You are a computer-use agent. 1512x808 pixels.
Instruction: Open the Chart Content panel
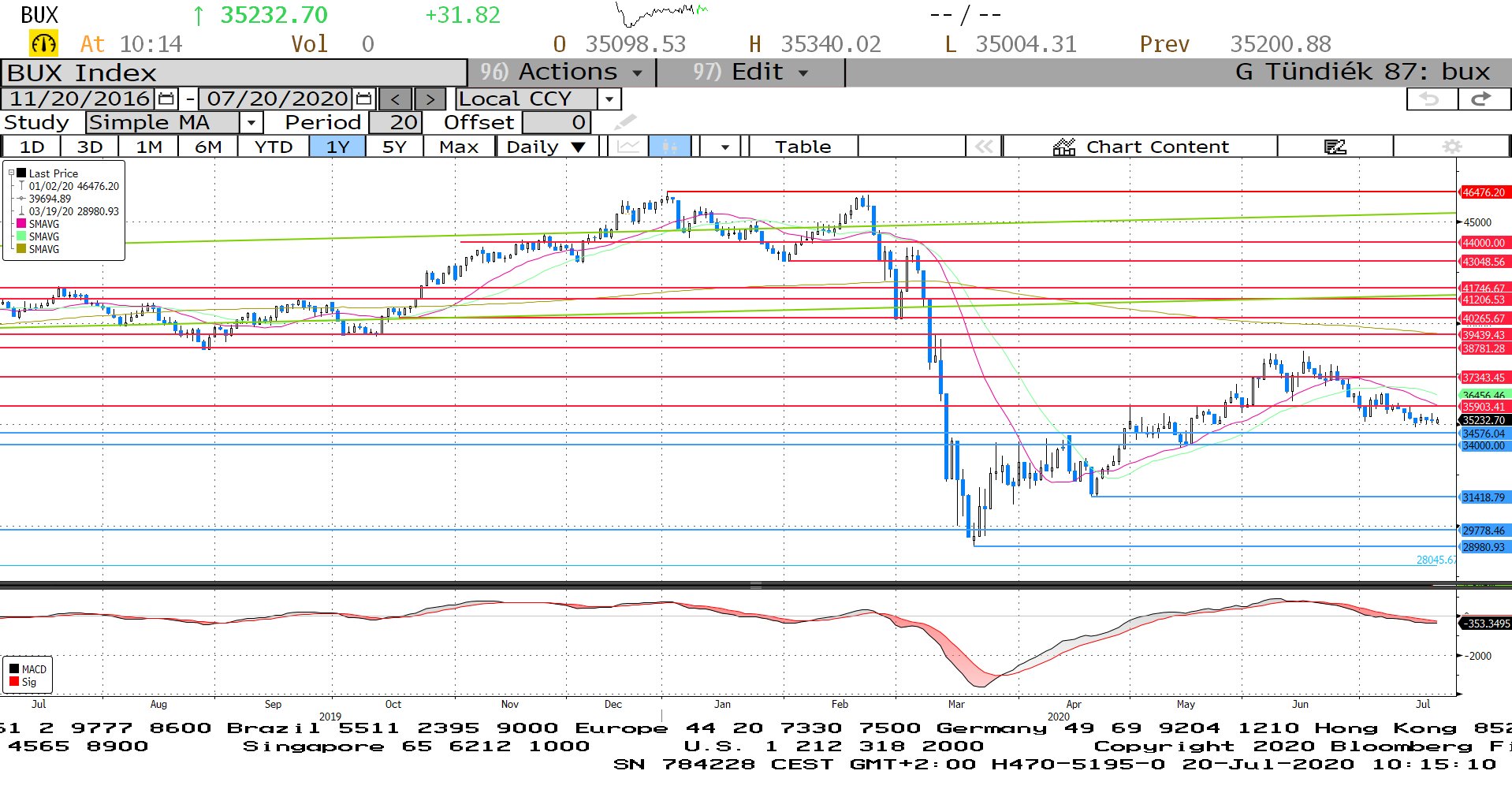[x=1141, y=147]
